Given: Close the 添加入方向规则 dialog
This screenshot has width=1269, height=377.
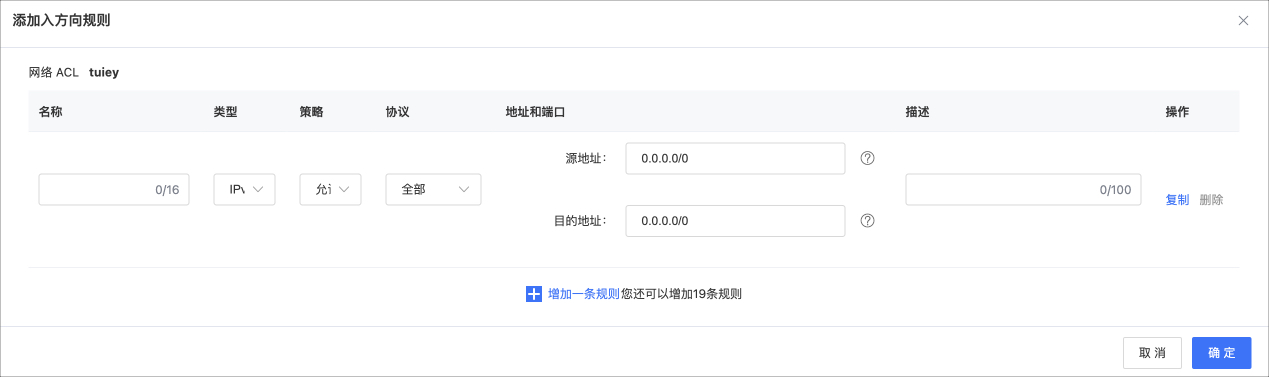Looking at the screenshot, I should click(x=1243, y=20).
